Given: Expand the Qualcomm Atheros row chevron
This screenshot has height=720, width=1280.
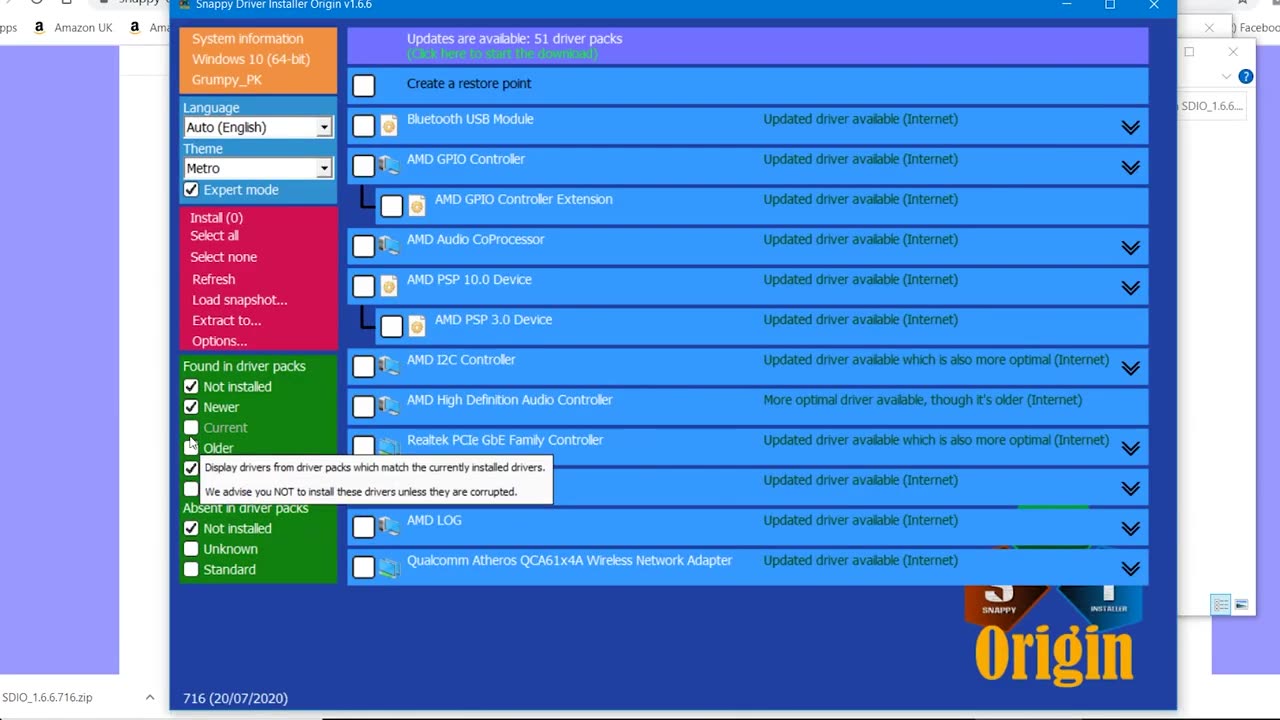Looking at the screenshot, I should click(x=1130, y=568).
